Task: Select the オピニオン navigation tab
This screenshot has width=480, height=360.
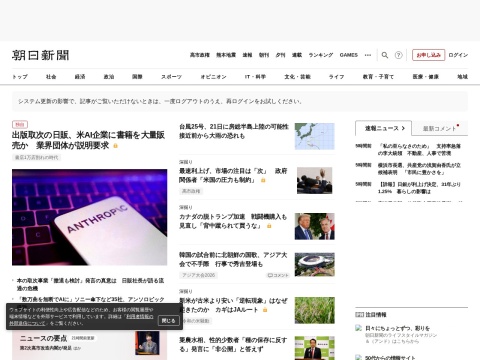Action: coord(213,77)
